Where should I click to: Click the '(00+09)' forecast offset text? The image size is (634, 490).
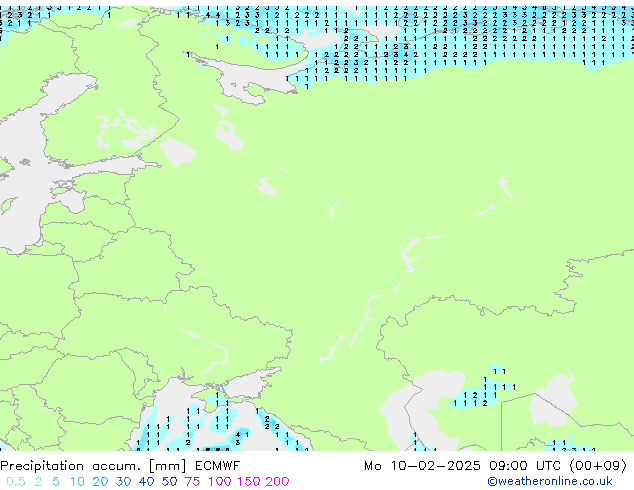(598, 466)
